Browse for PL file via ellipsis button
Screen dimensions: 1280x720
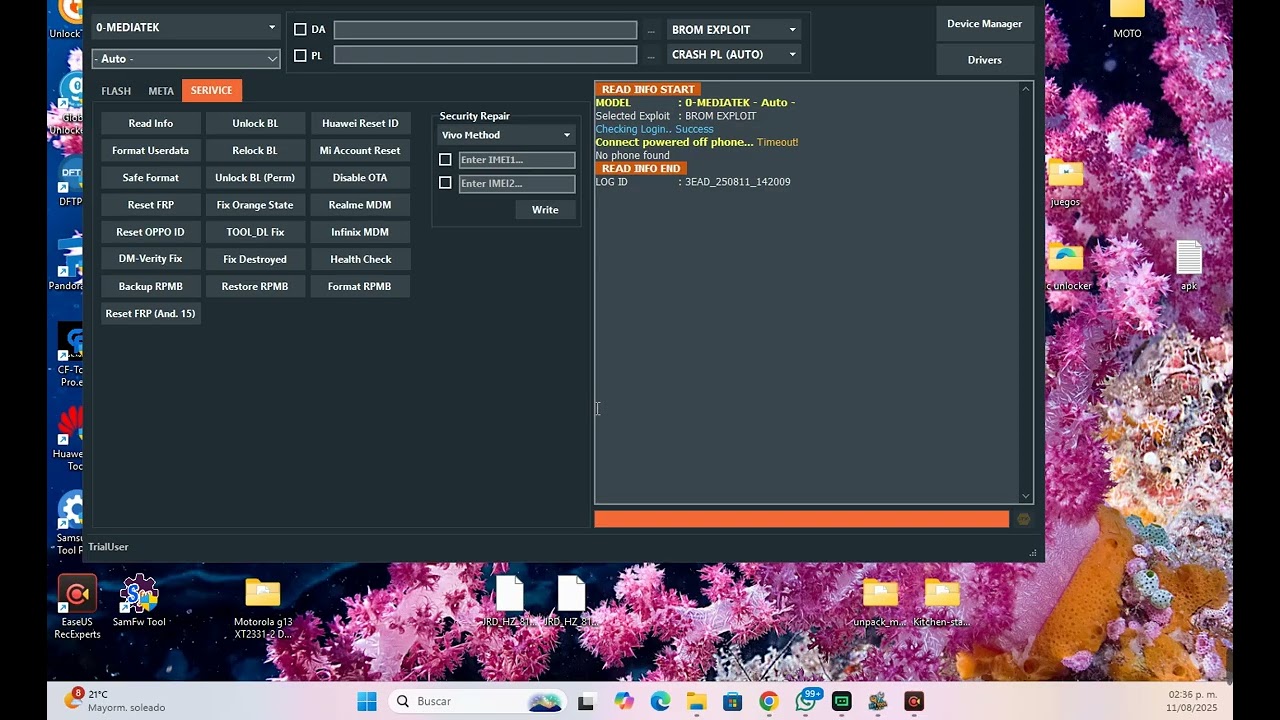(x=651, y=56)
